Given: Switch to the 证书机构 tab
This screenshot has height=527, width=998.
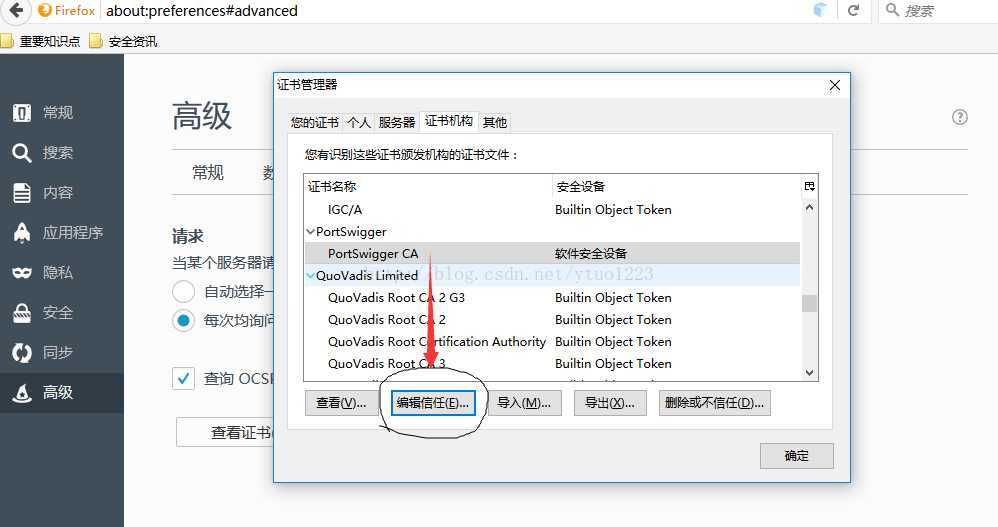Looking at the screenshot, I should 449,121.
